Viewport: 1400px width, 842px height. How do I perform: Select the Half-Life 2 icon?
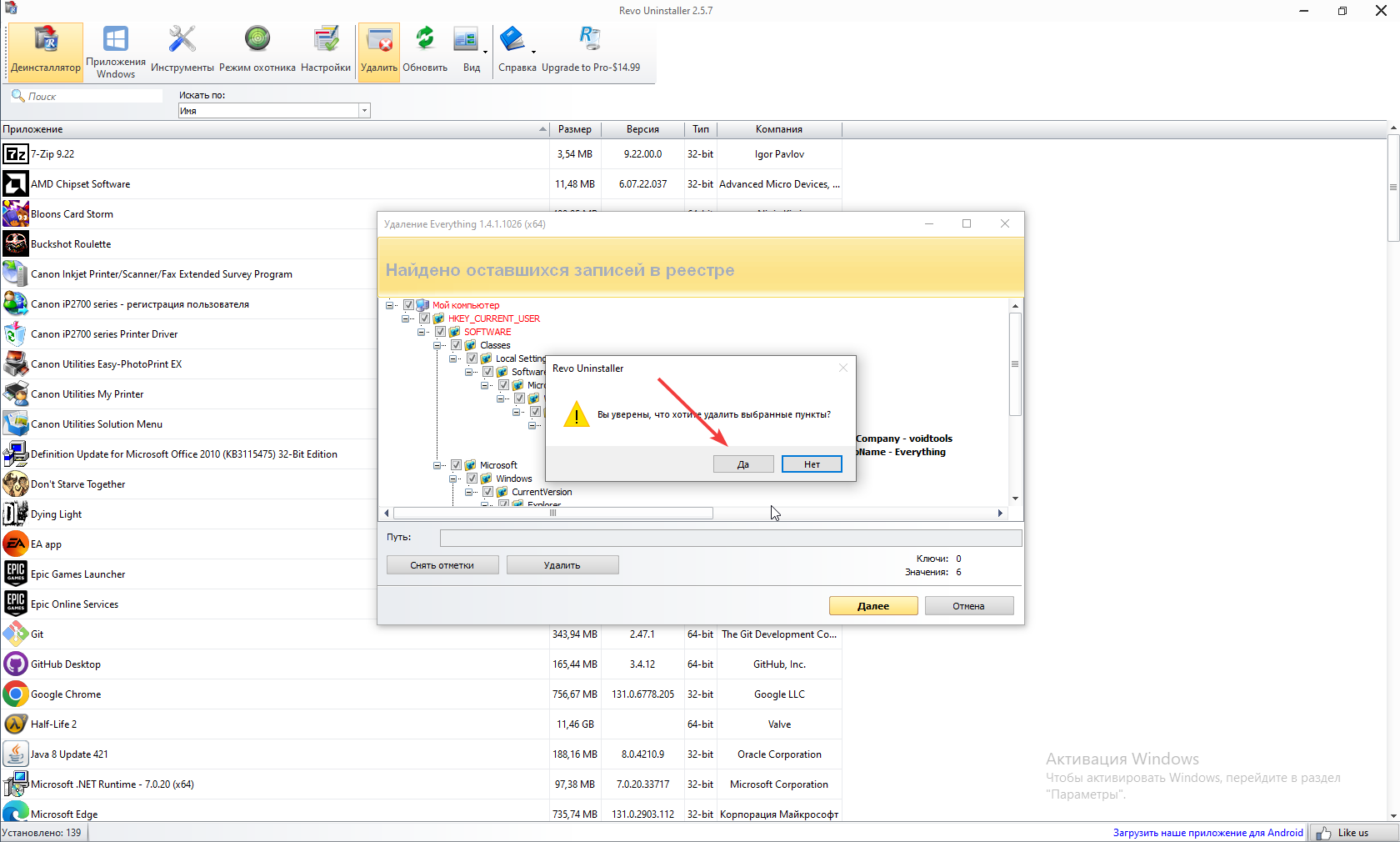(x=16, y=724)
